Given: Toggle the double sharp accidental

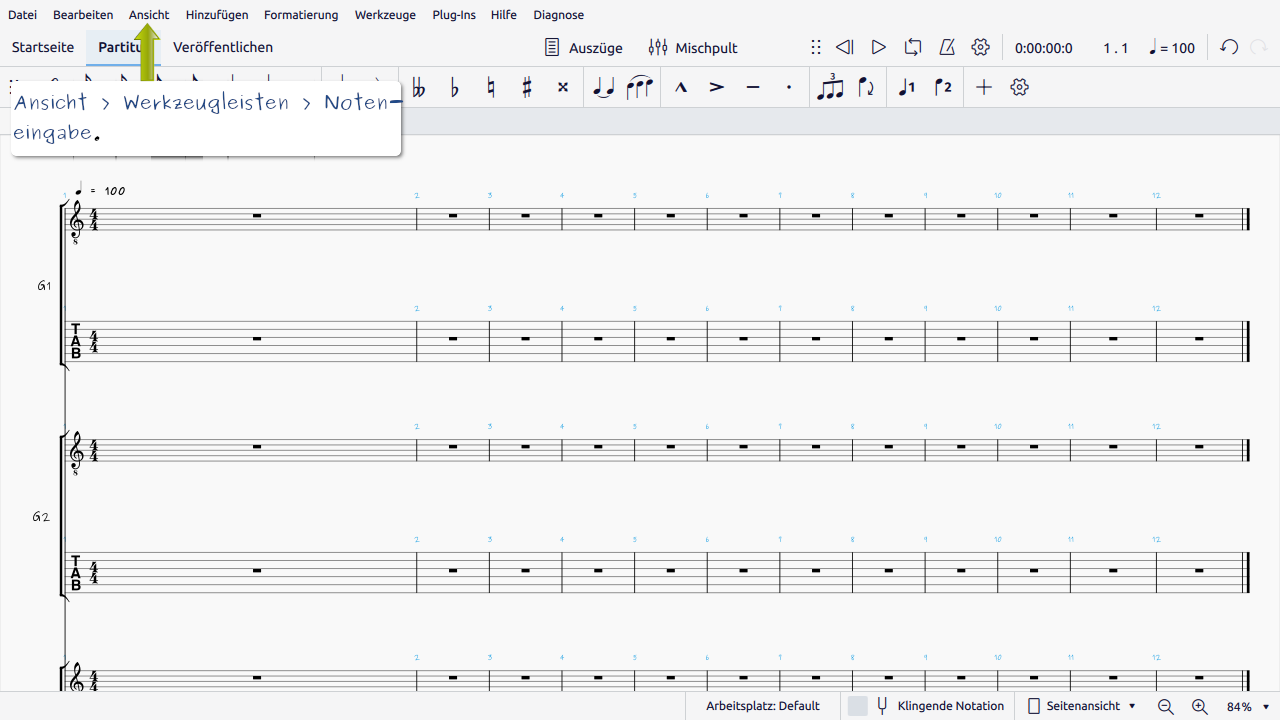Looking at the screenshot, I should click(563, 88).
